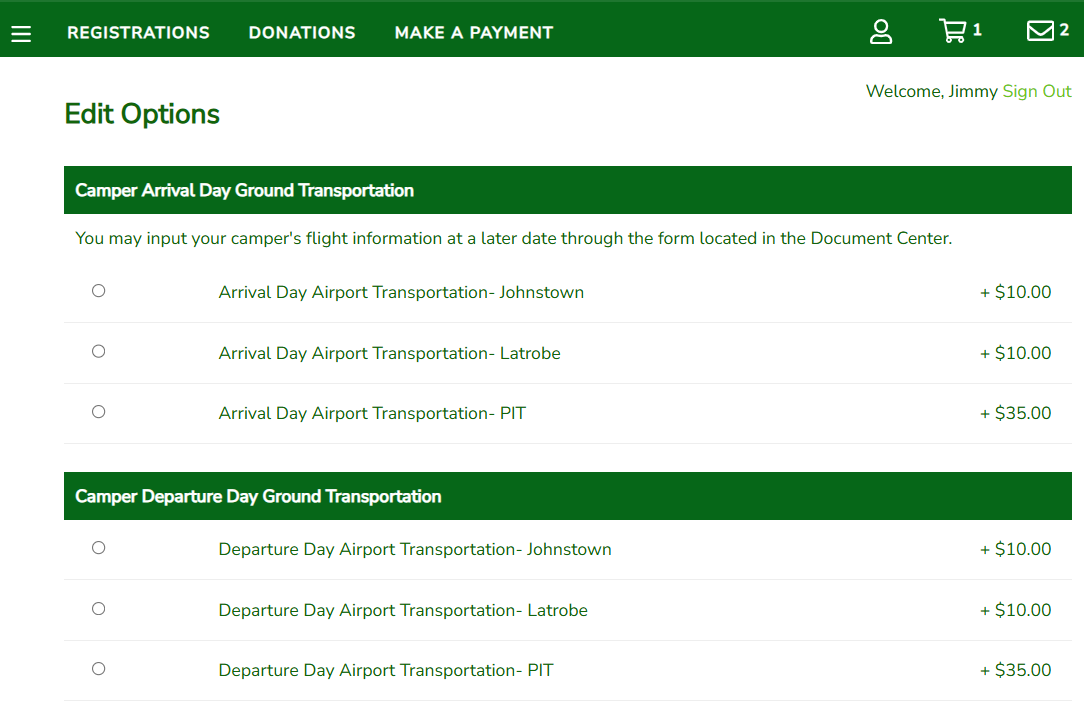Screen dimensions: 1084x717
Task: Open the hamburger navigation menu
Action: [x=21, y=33]
